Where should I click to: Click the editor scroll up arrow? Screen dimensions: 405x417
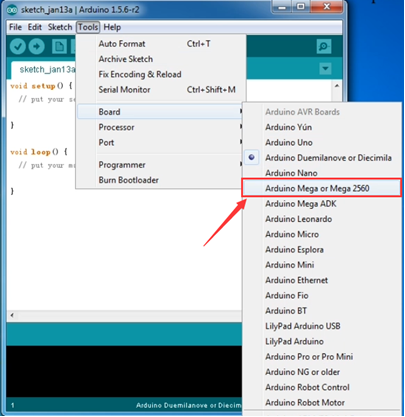[337, 86]
